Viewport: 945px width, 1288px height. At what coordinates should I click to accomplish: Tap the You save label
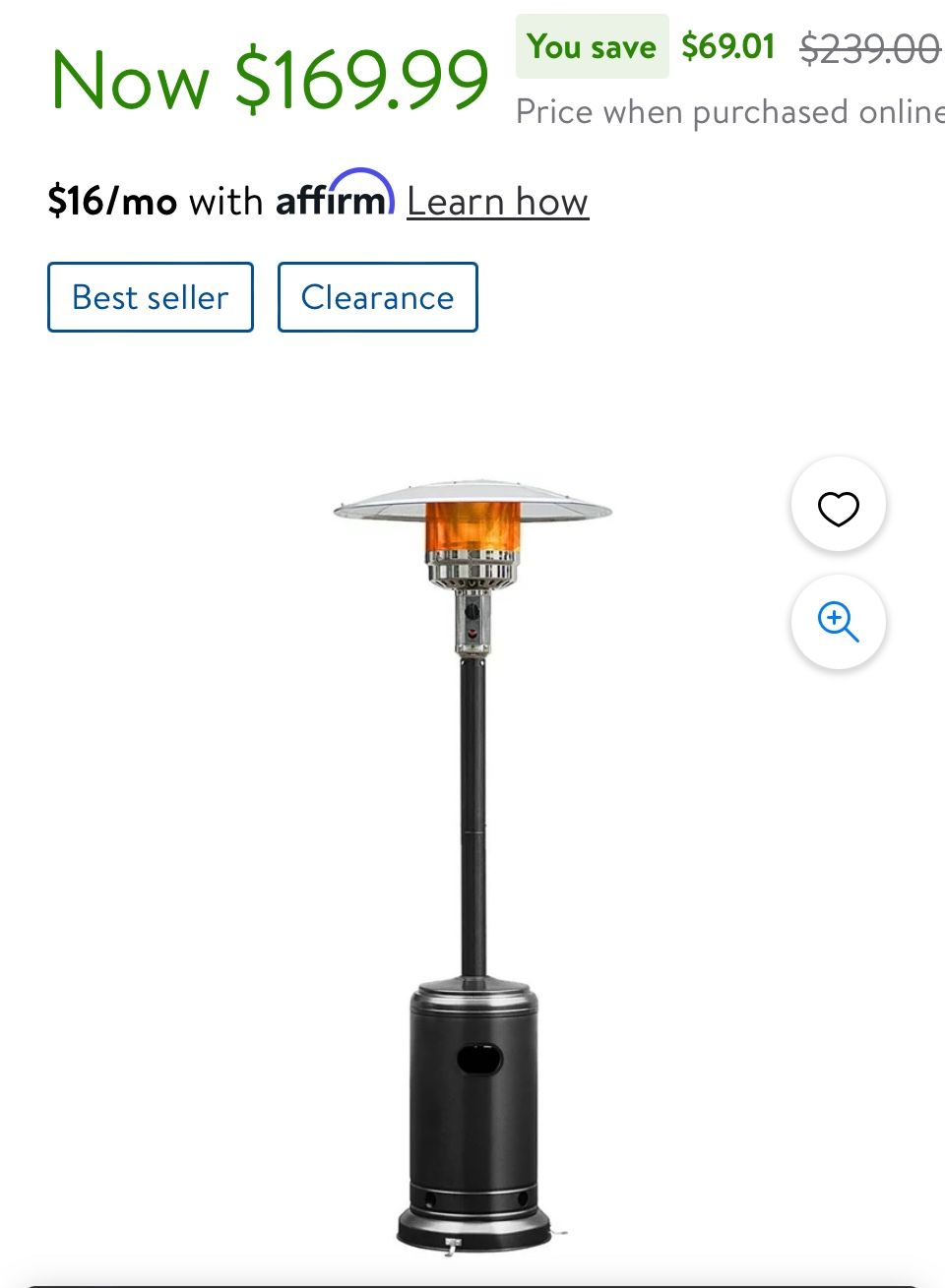(x=592, y=46)
